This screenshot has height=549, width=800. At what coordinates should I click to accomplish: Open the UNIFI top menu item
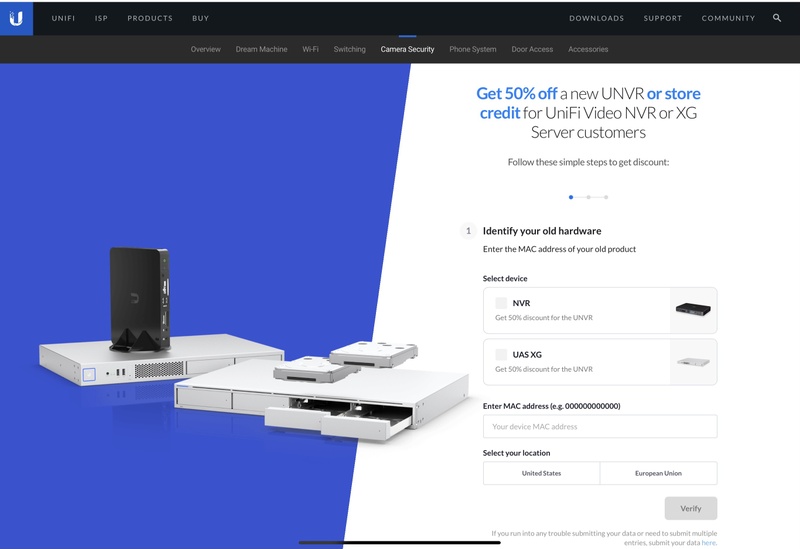[x=63, y=18]
